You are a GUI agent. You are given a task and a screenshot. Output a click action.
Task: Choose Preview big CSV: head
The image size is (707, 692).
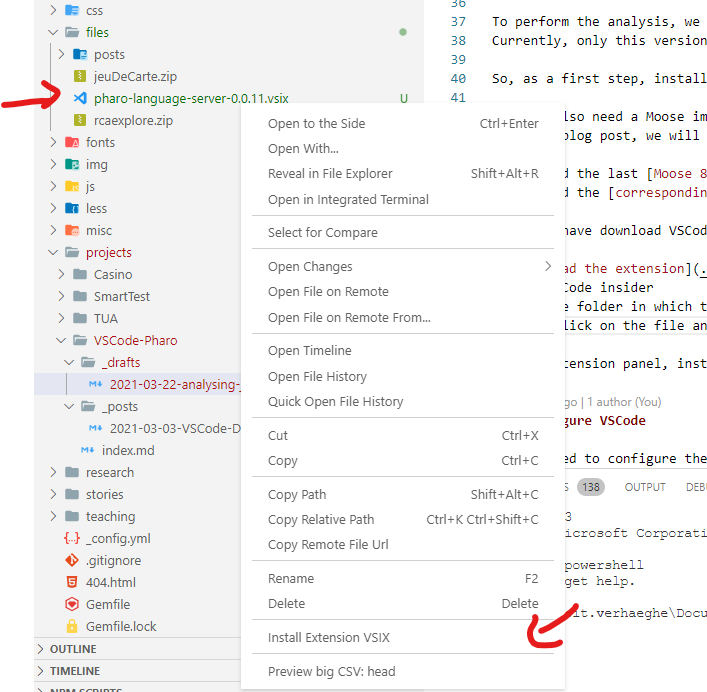click(x=403, y=671)
